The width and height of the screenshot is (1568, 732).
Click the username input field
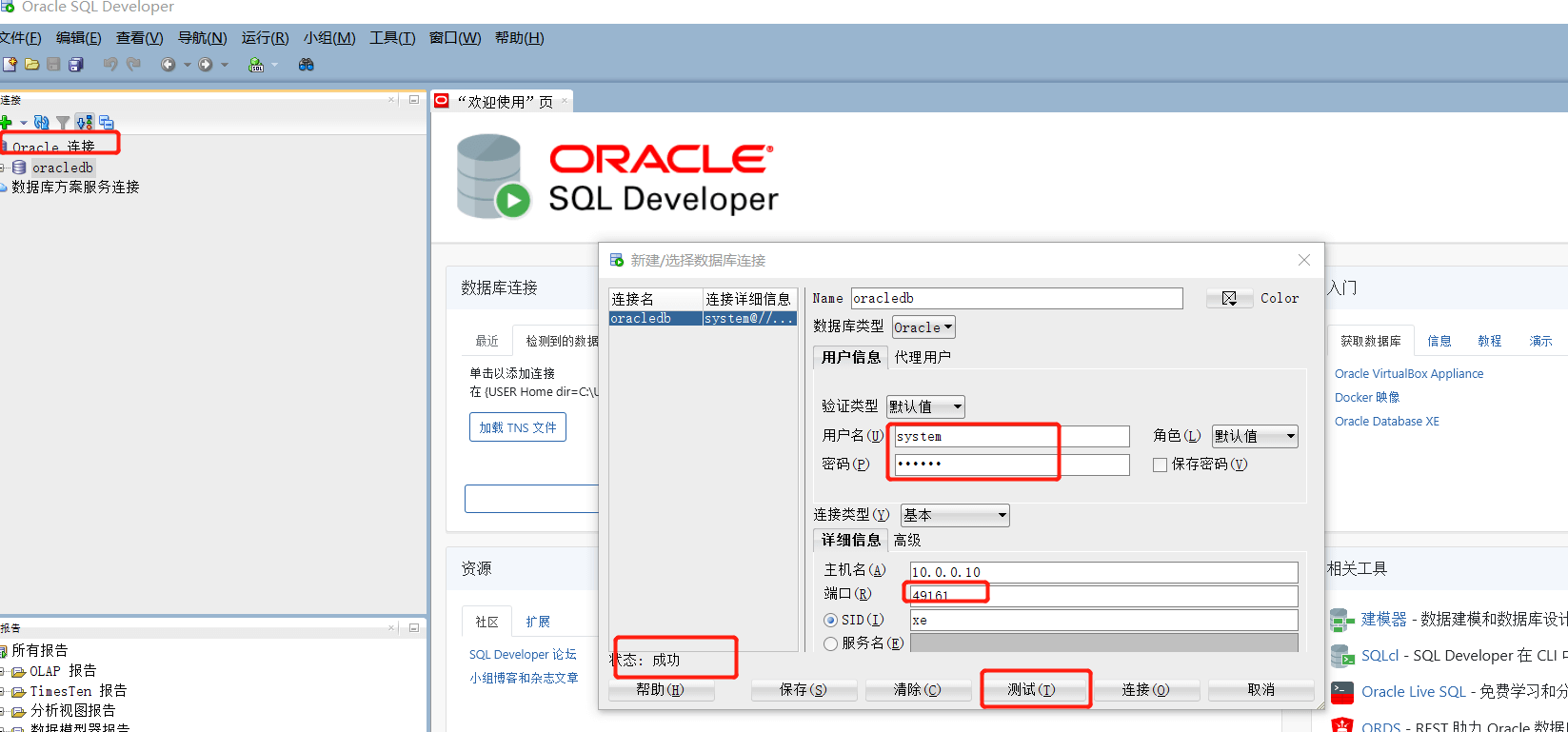1012,436
